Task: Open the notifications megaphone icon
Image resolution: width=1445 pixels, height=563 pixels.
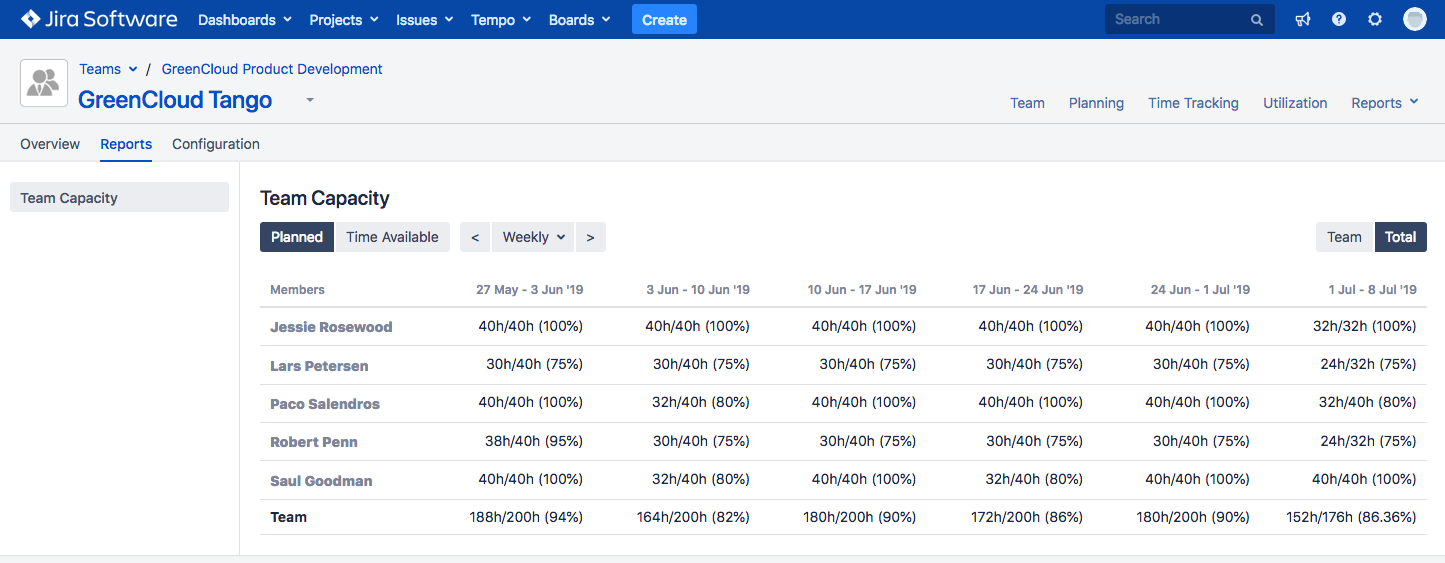Action: [x=1302, y=19]
